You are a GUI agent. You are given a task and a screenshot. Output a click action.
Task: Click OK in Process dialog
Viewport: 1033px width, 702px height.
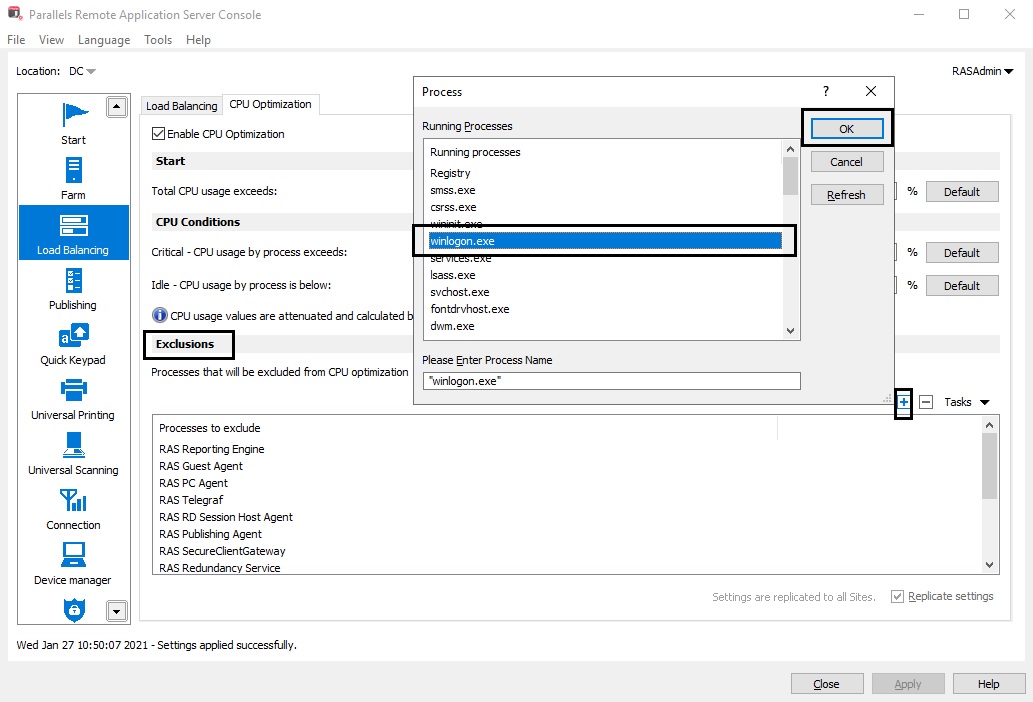(847, 128)
